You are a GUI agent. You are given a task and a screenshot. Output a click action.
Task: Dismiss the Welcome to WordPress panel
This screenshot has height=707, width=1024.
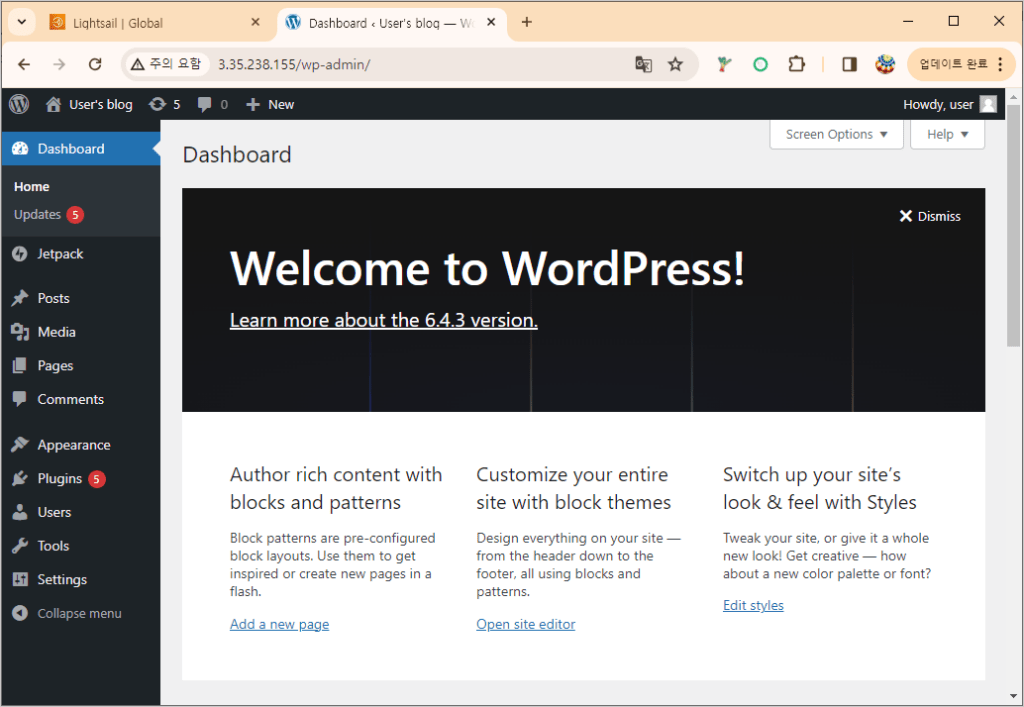point(930,216)
